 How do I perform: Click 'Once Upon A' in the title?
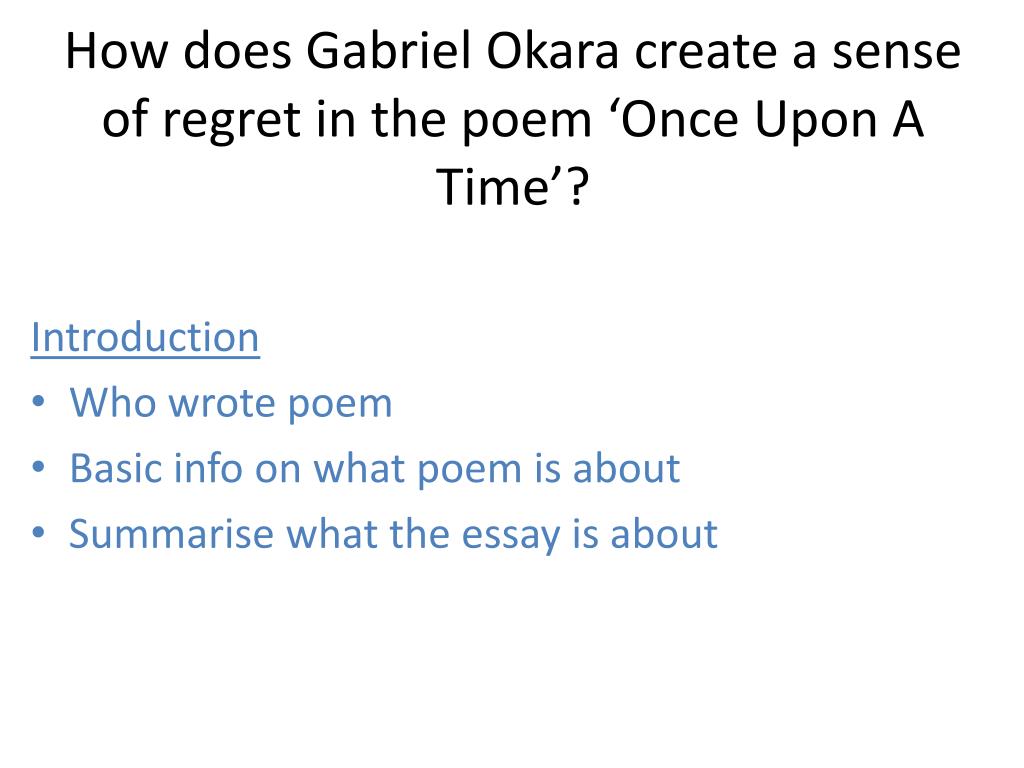click(771, 120)
